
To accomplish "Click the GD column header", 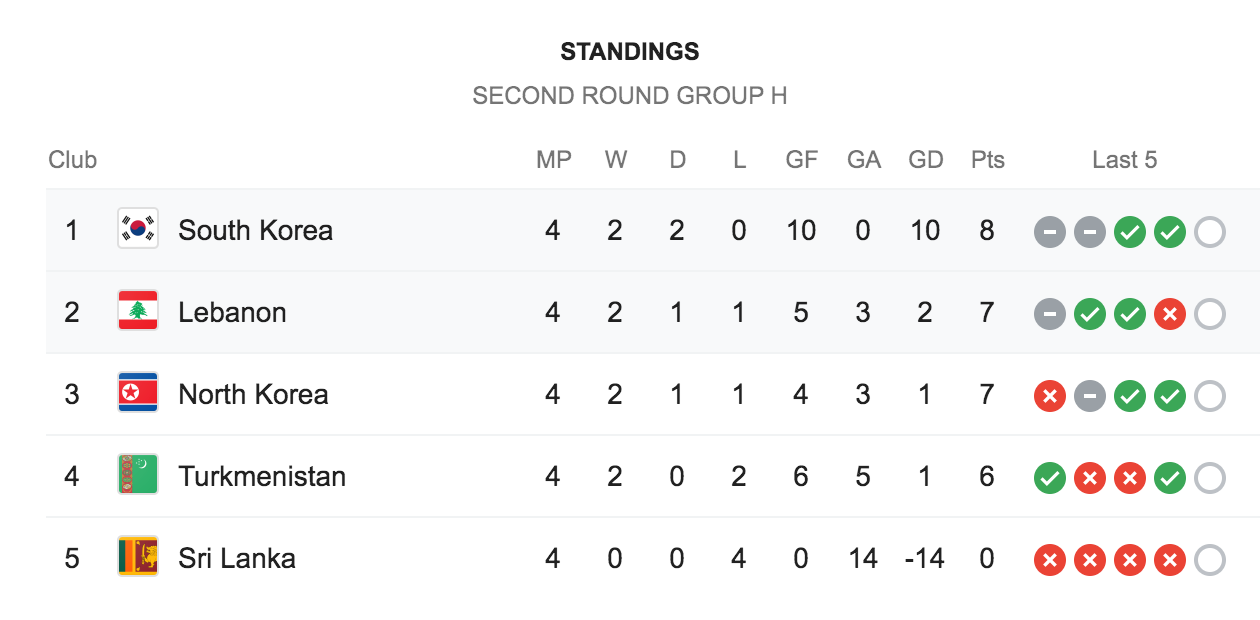I will point(925,160).
